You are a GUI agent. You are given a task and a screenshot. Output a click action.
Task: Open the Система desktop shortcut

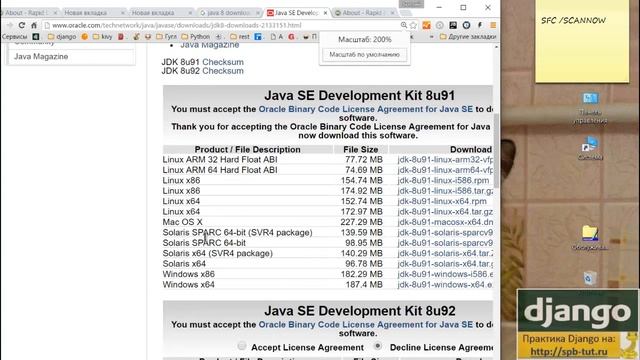tap(590, 148)
